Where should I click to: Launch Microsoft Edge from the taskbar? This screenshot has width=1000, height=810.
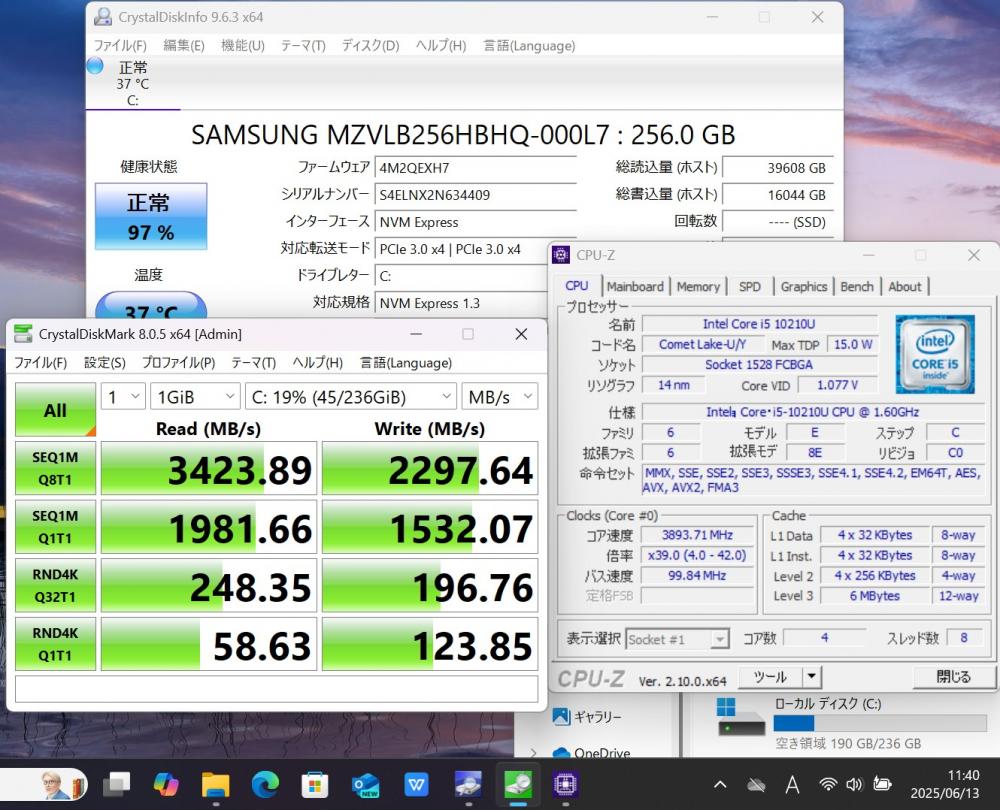click(265, 784)
